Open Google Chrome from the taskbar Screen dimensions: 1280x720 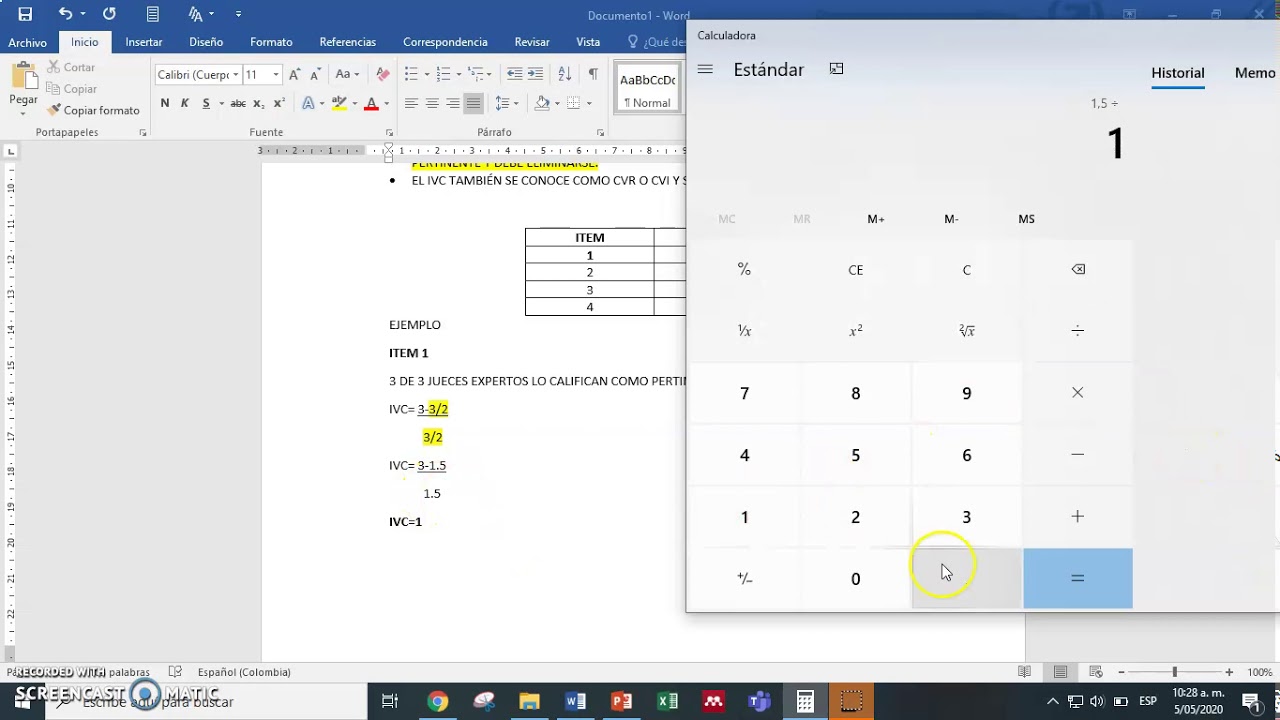[437, 701]
